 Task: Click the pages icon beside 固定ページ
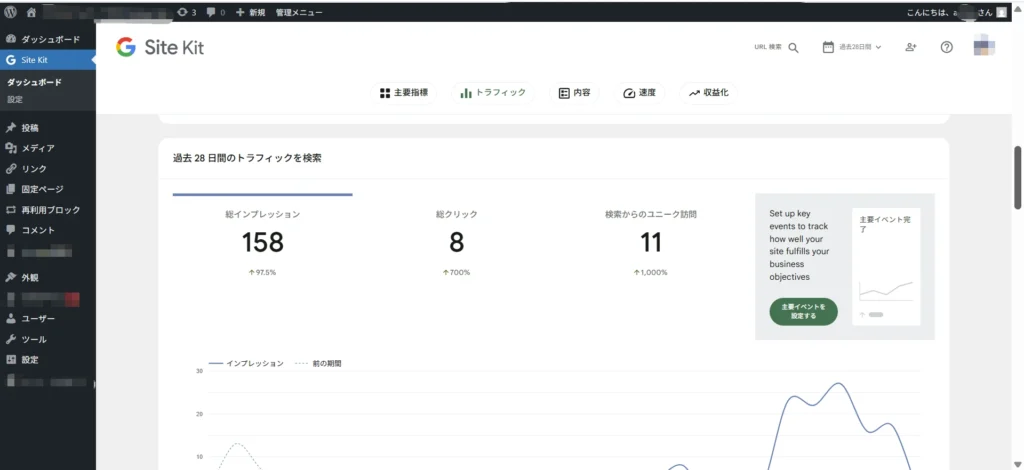(10, 189)
